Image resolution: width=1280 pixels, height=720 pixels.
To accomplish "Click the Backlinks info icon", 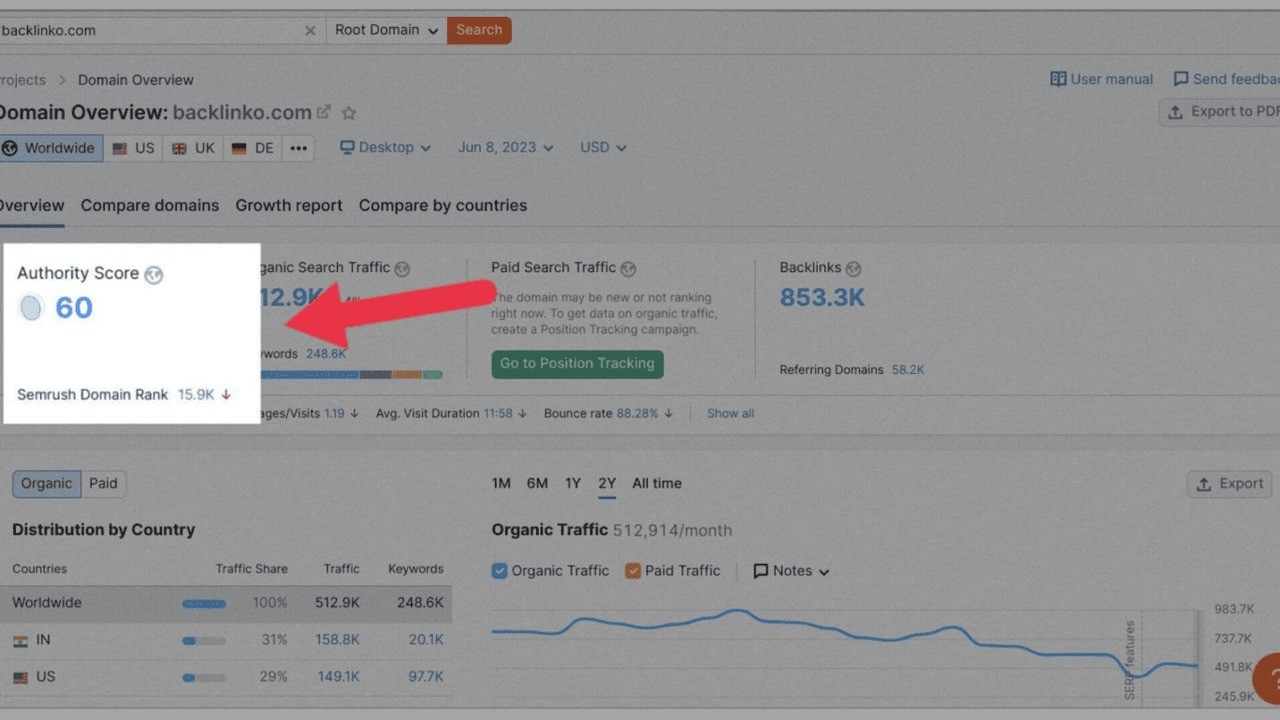I will click(853, 269).
